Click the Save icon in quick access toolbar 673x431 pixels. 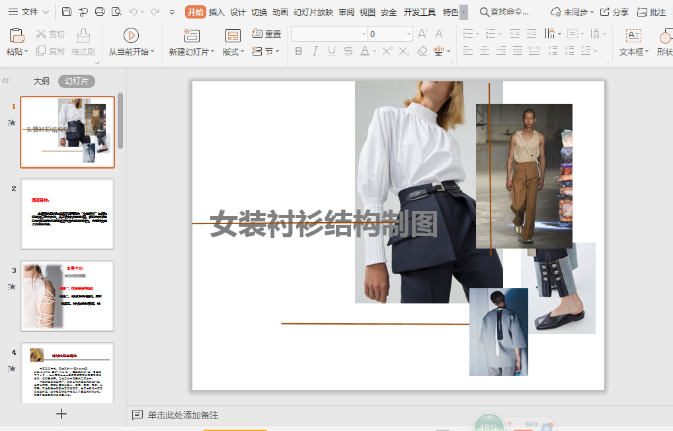pos(66,12)
